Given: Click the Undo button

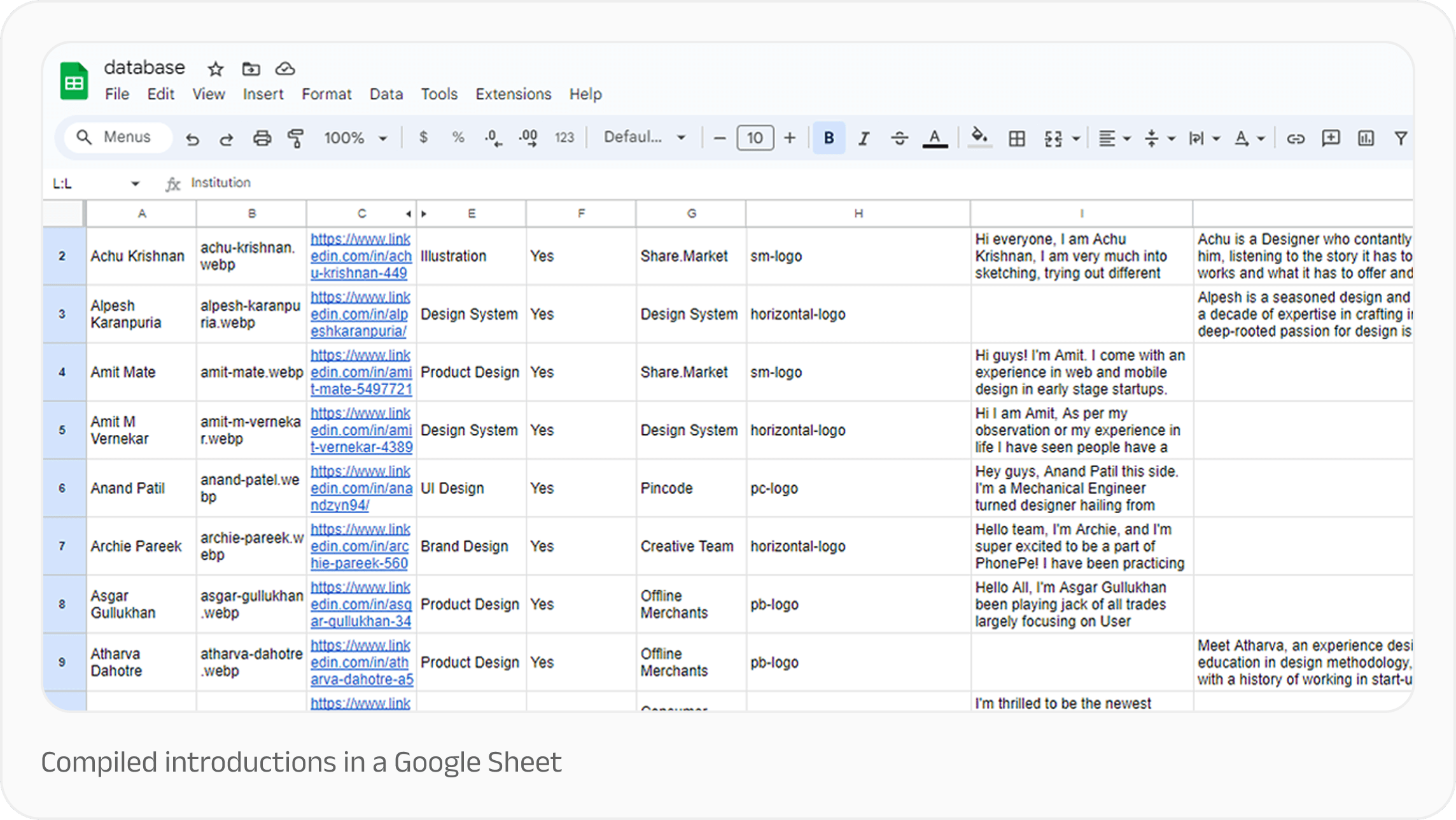Looking at the screenshot, I should coord(193,137).
